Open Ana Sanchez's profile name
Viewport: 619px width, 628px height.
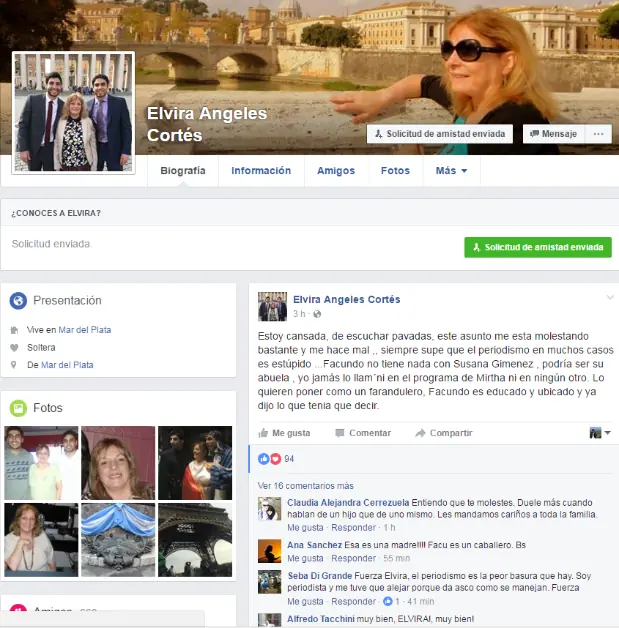[314, 545]
